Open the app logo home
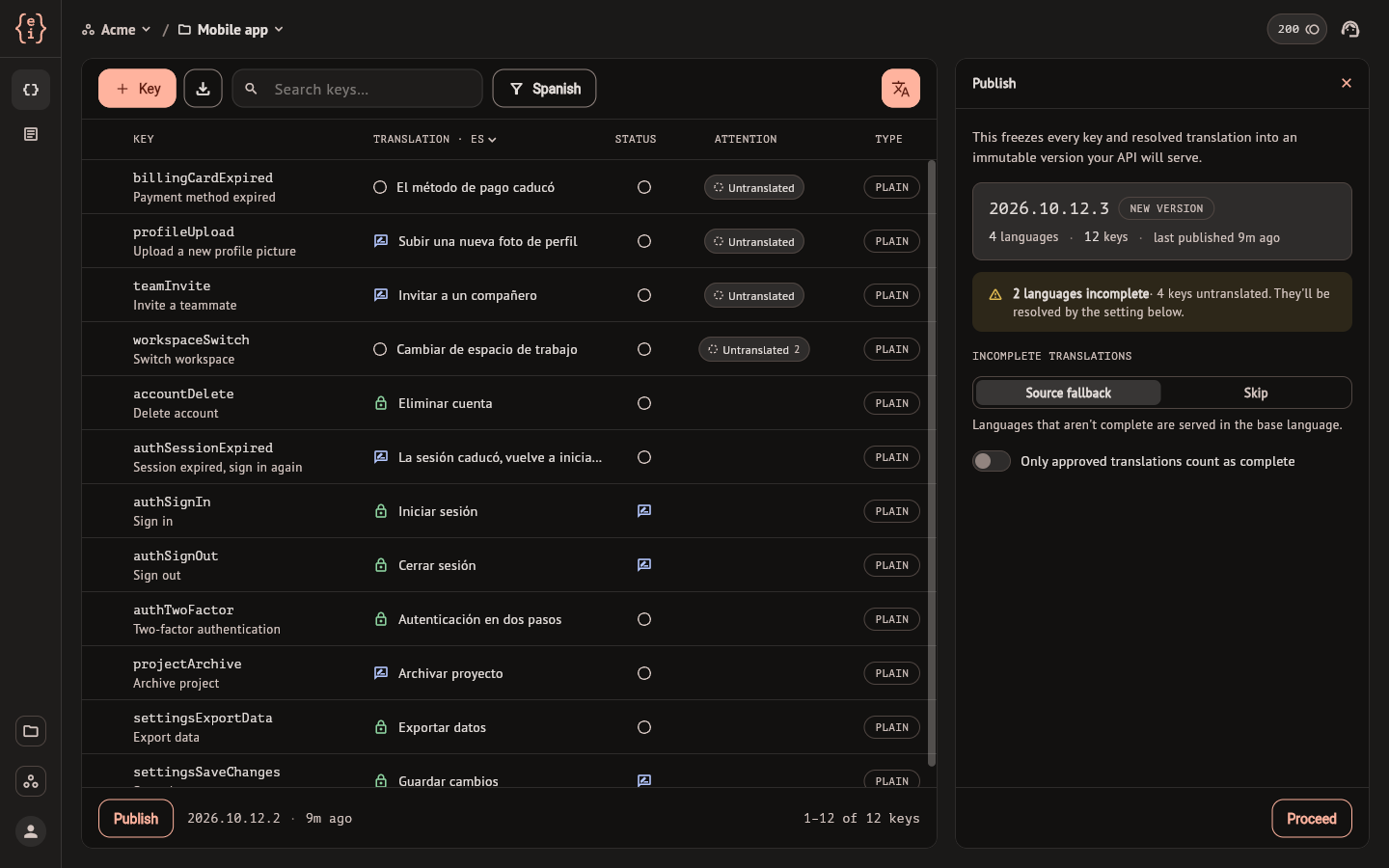 click(x=30, y=29)
